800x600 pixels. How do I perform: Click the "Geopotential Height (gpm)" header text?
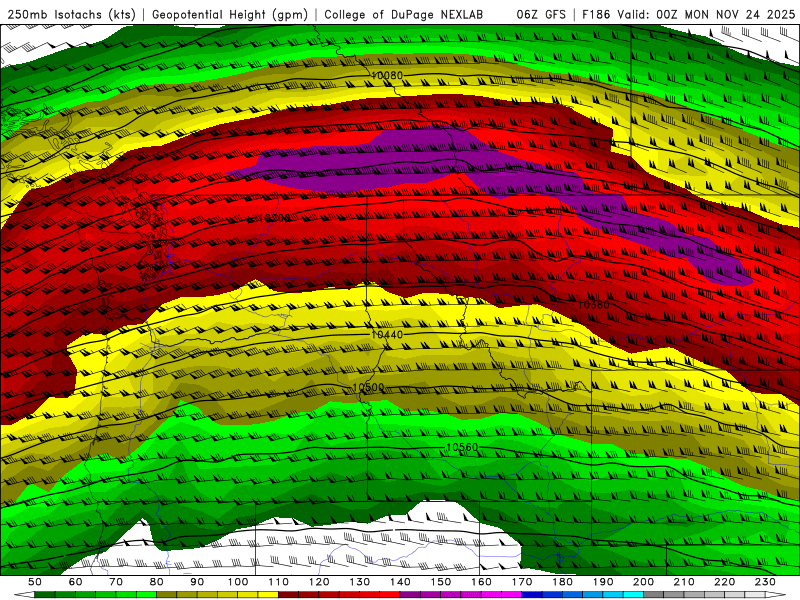[230, 15]
